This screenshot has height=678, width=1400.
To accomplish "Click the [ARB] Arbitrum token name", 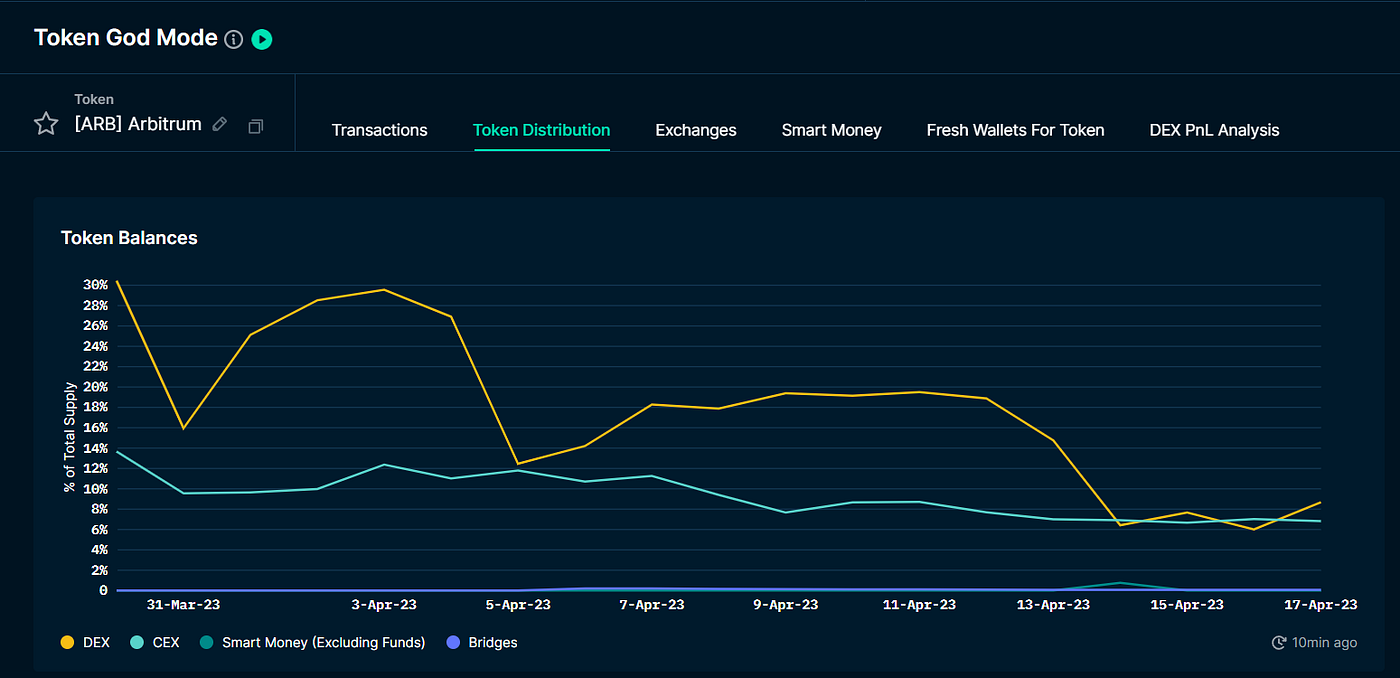I will point(138,124).
